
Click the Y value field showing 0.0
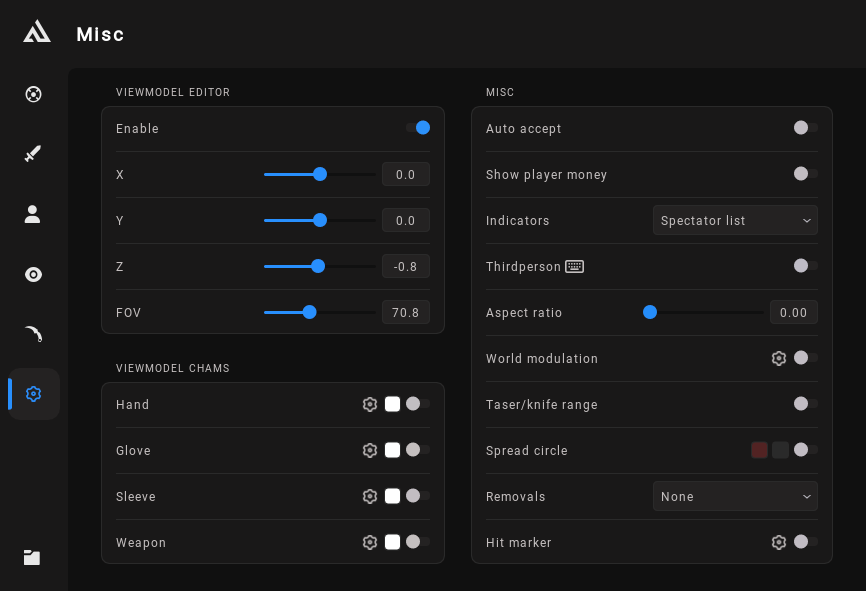406,220
